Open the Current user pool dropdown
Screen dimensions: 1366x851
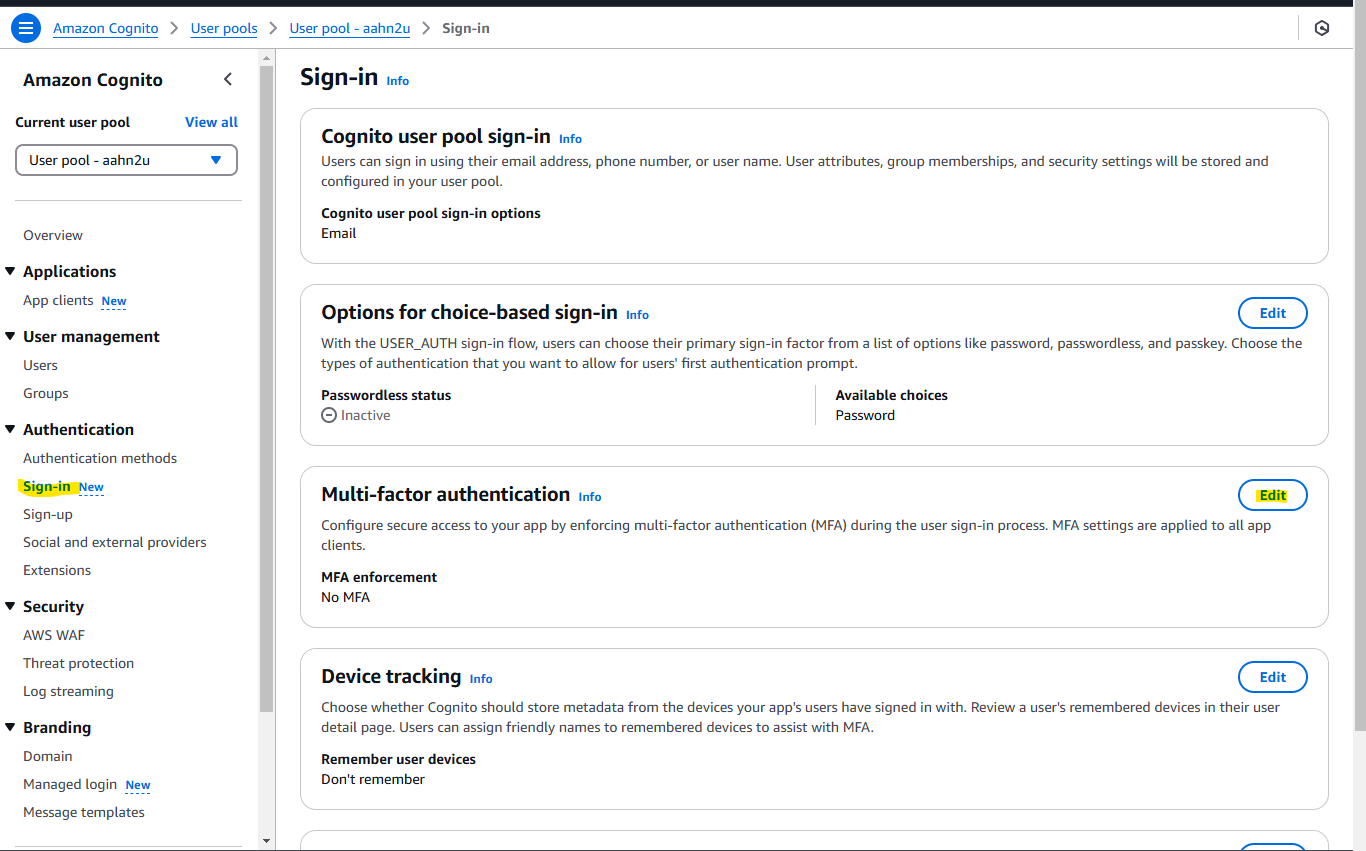point(126,159)
